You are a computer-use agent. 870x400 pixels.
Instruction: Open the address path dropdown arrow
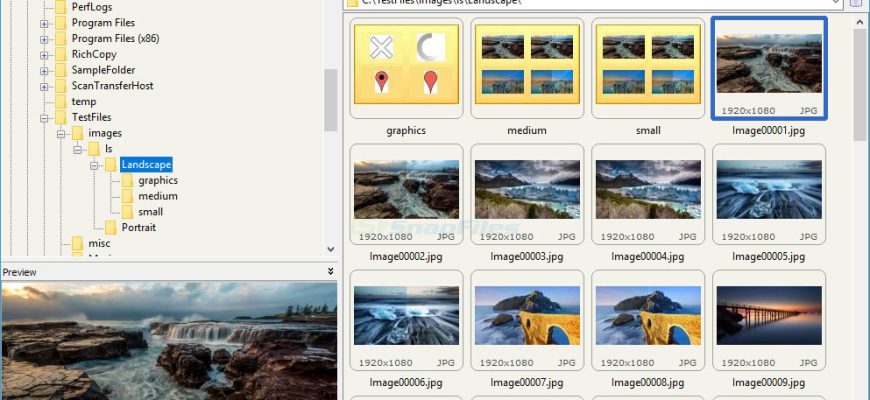pyautogui.click(x=836, y=3)
